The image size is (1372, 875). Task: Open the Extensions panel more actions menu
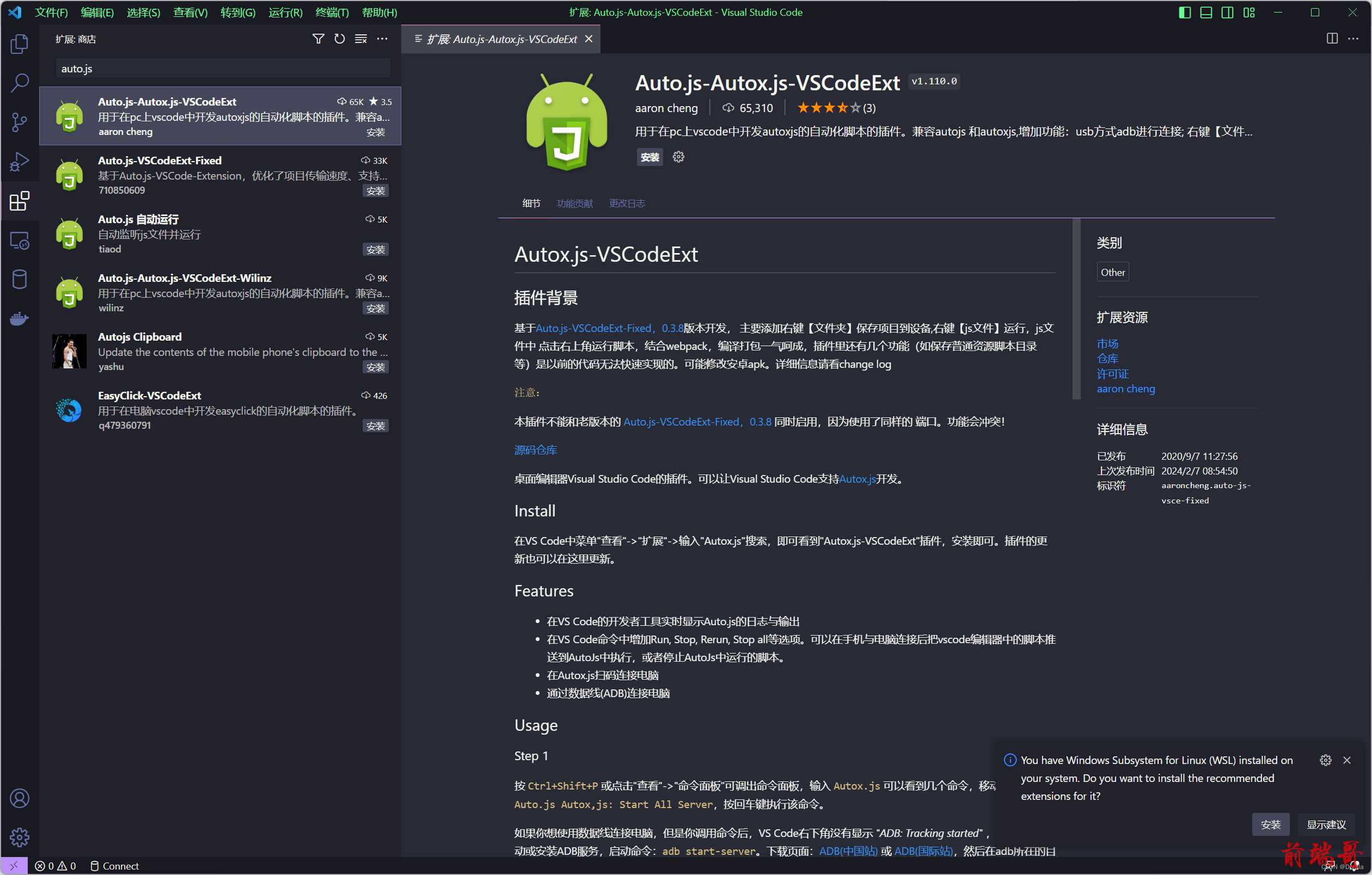point(382,39)
